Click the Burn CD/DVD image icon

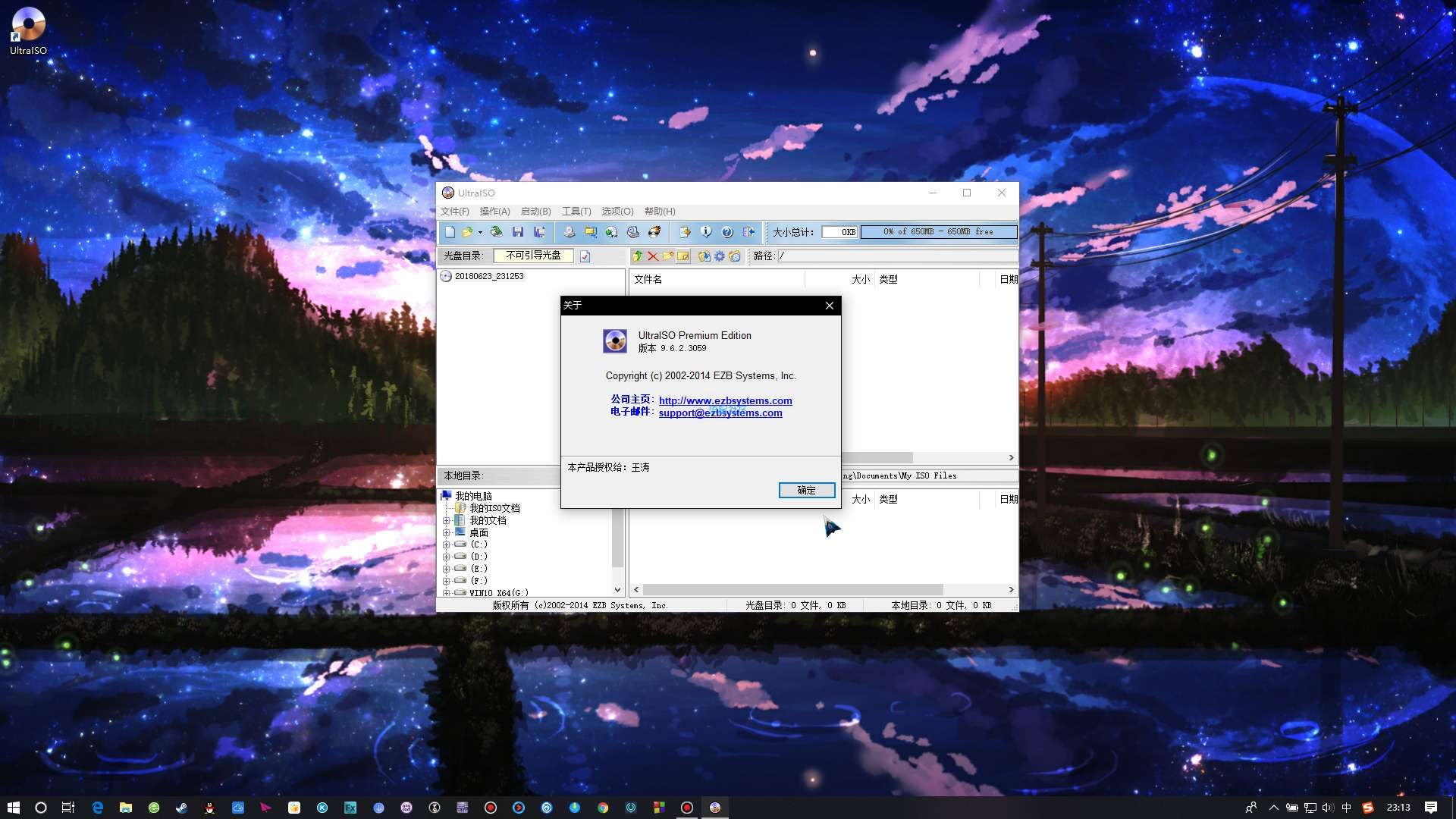654,232
